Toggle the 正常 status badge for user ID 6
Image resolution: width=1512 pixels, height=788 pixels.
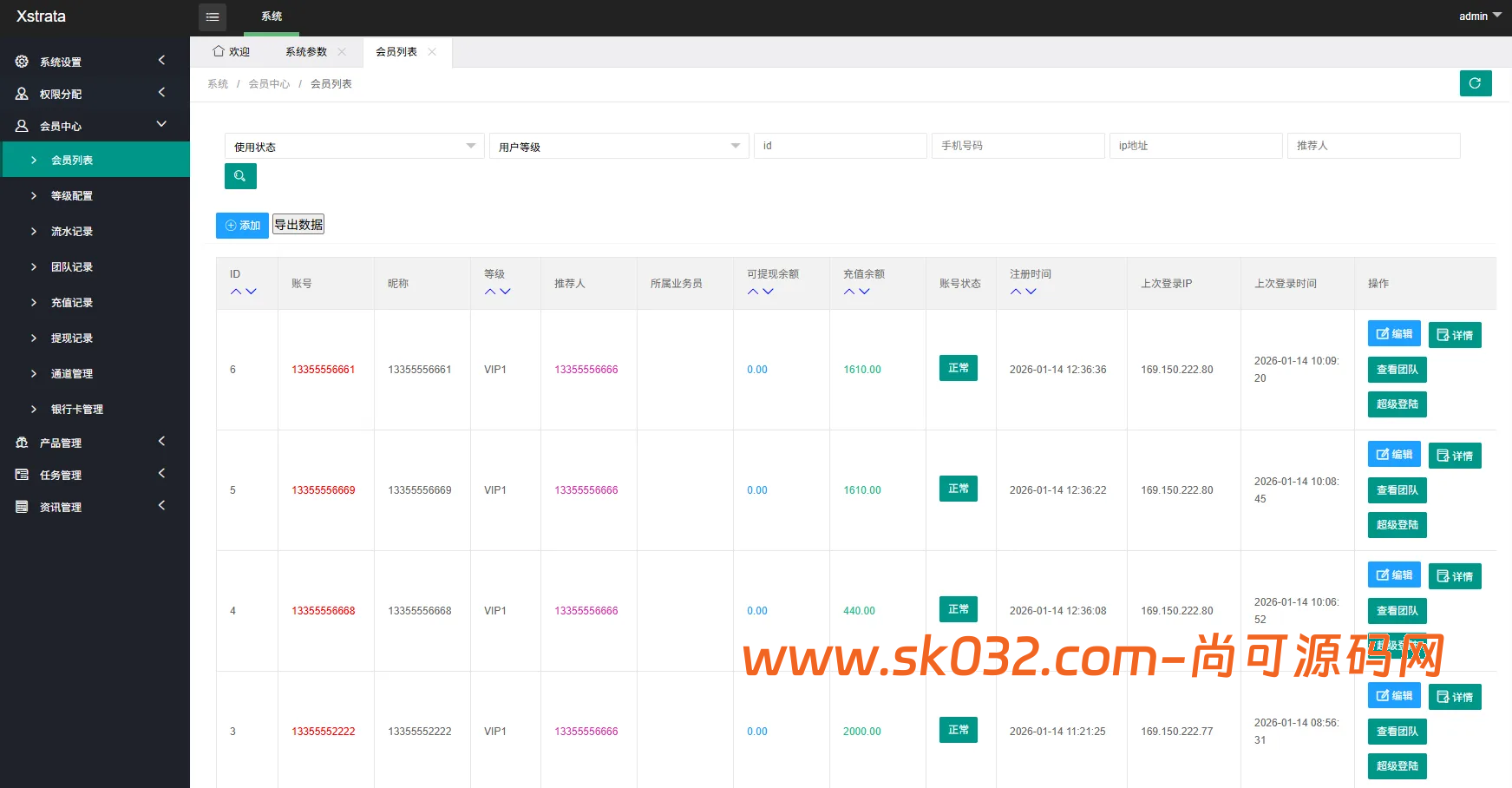pyautogui.click(x=958, y=367)
